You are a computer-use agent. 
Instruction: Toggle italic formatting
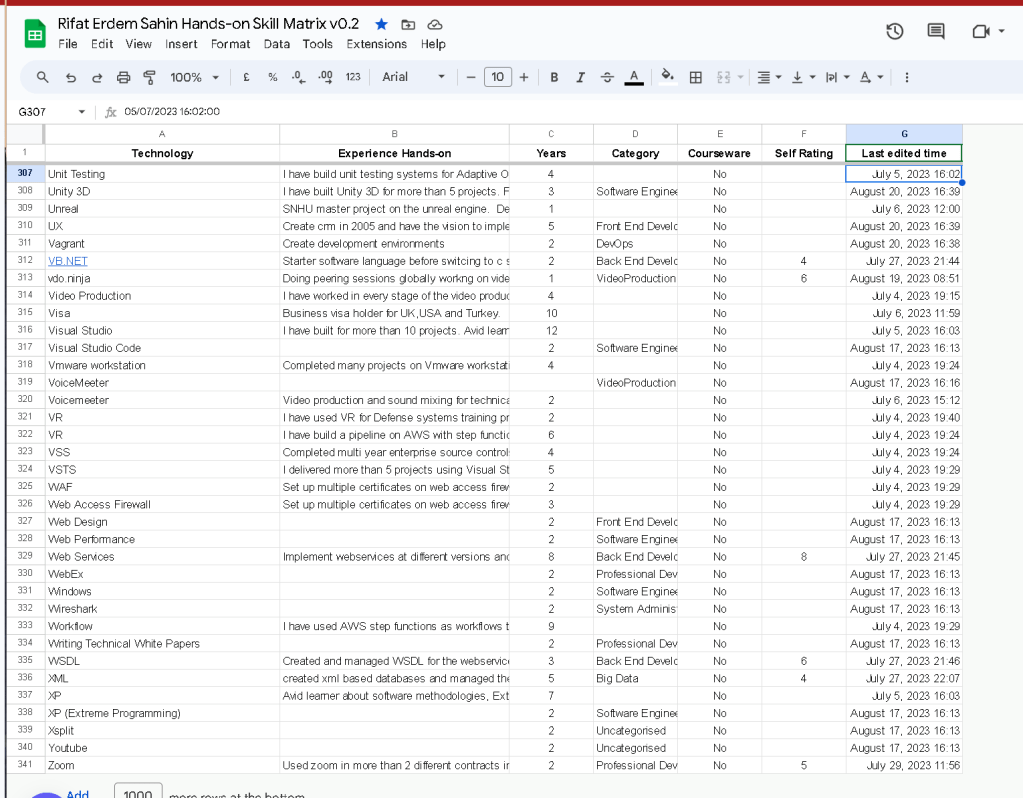click(x=580, y=77)
